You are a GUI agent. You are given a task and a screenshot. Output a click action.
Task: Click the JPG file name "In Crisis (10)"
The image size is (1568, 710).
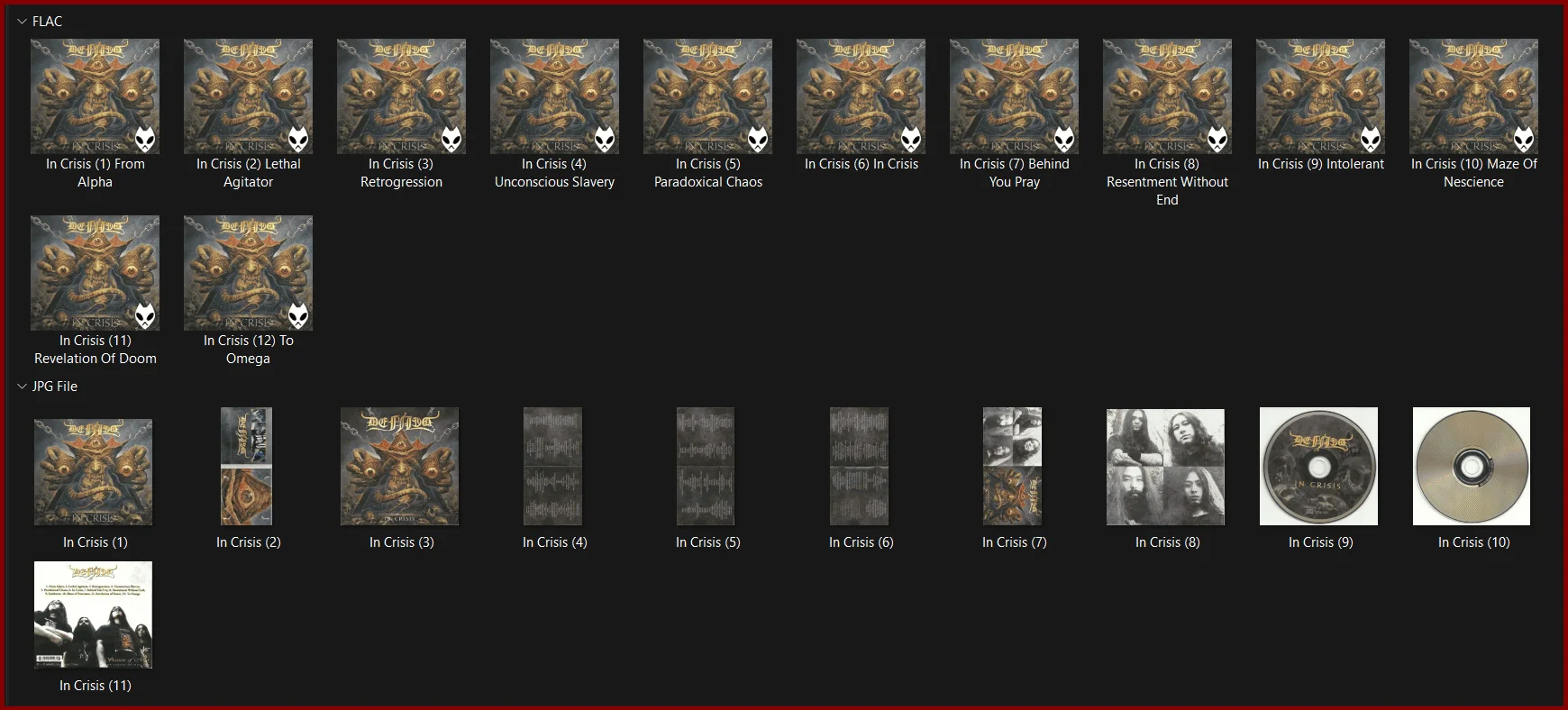1474,542
